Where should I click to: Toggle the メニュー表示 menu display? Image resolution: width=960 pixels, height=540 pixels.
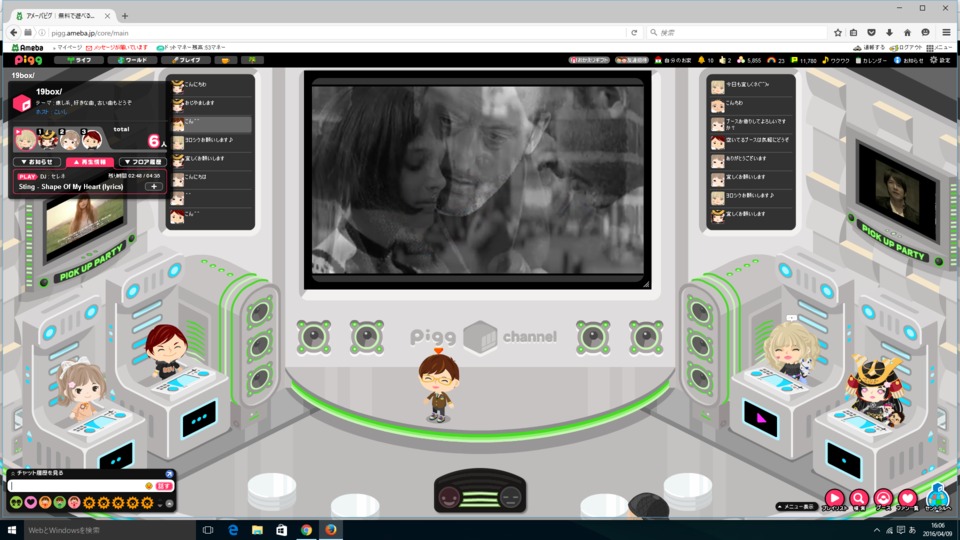click(x=797, y=507)
